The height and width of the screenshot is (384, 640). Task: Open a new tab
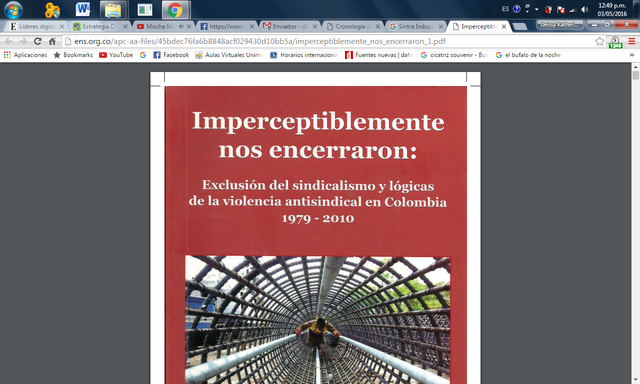(520, 27)
